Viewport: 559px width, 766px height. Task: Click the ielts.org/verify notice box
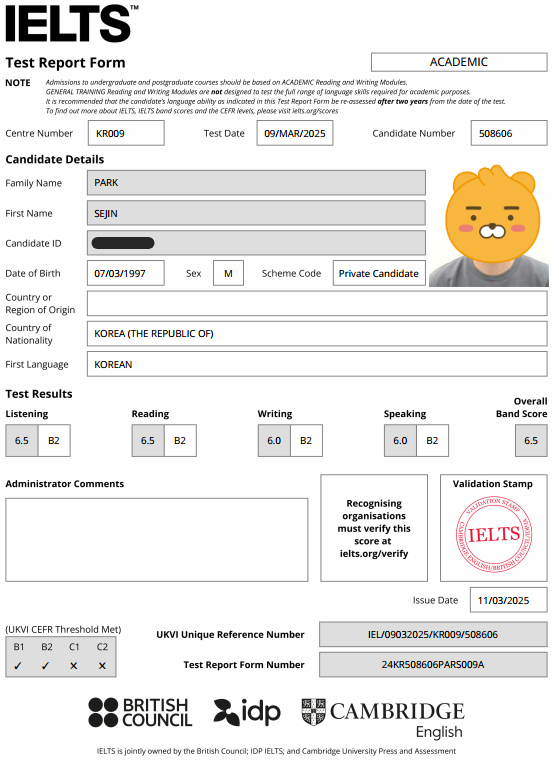tap(374, 528)
